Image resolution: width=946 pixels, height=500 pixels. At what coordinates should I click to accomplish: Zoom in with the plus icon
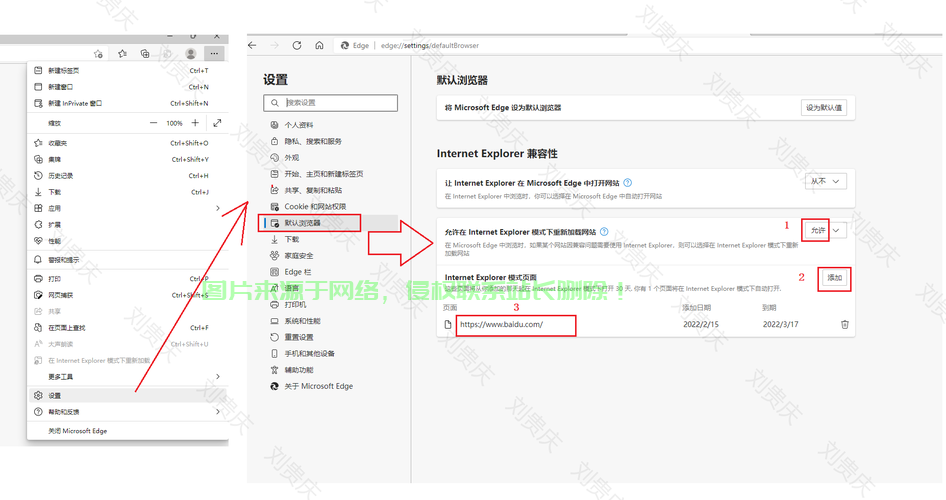click(x=195, y=123)
